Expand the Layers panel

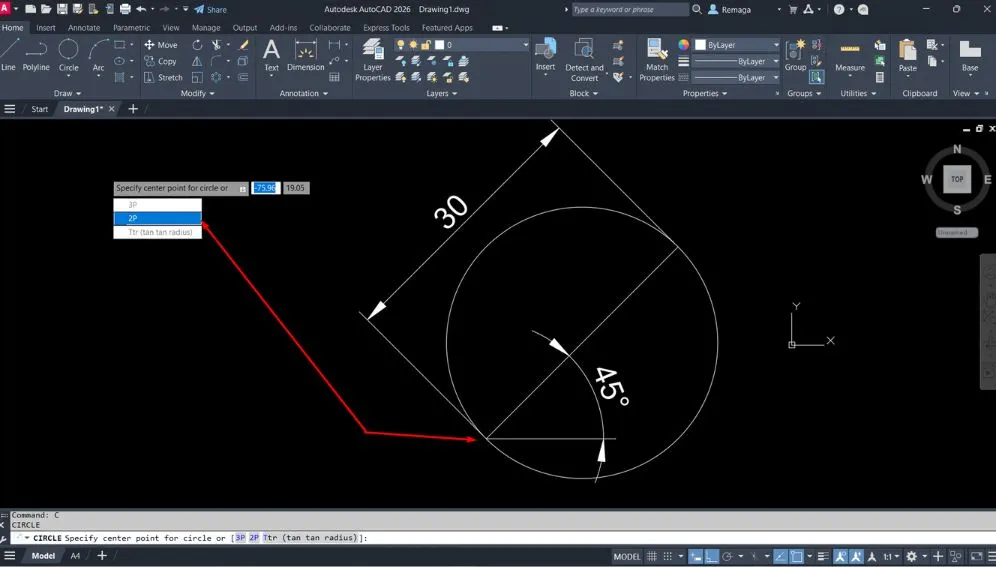tap(441, 93)
